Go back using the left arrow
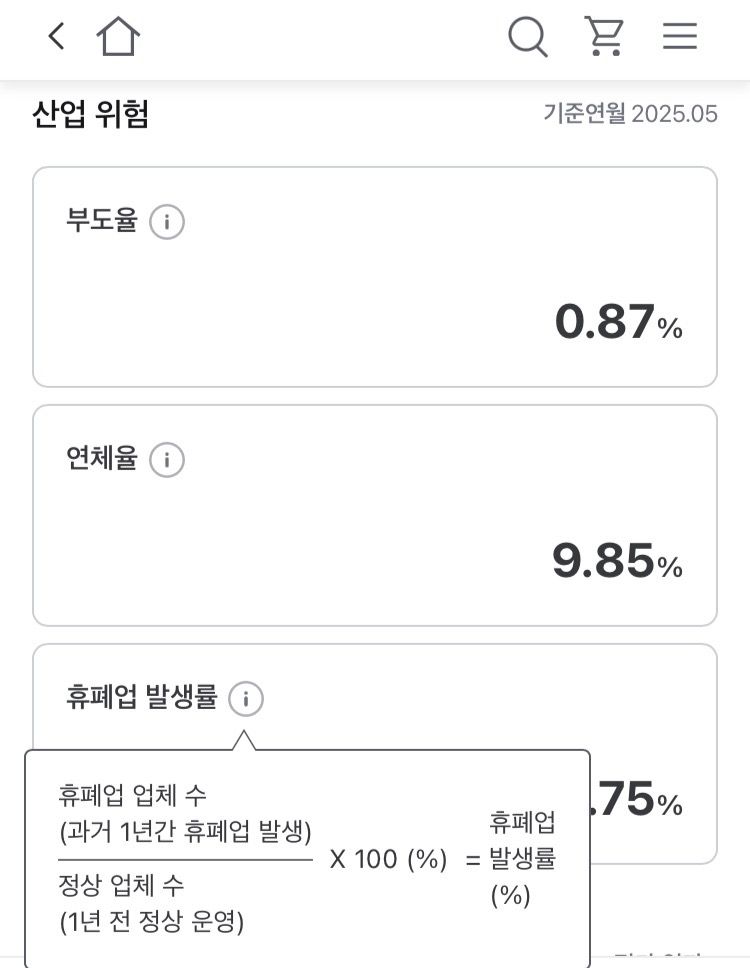750x968 pixels. pyautogui.click(x=57, y=37)
